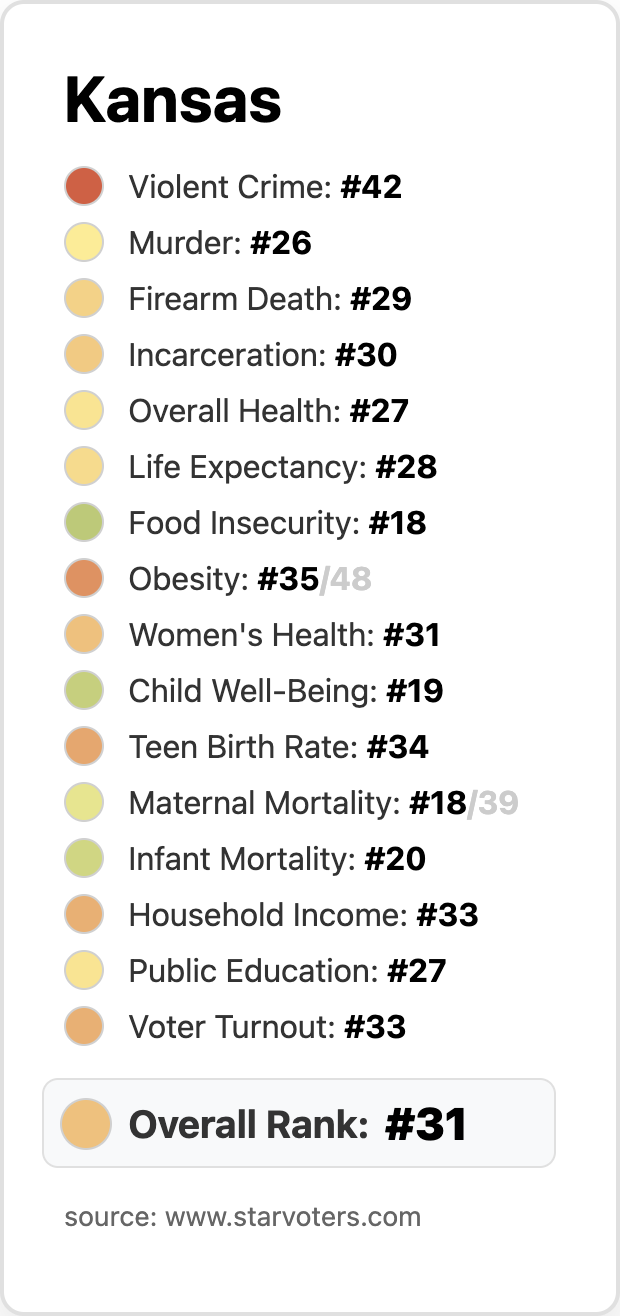620x1316 pixels.
Task: Select the Public Education #27 row
Action: click(x=287, y=971)
